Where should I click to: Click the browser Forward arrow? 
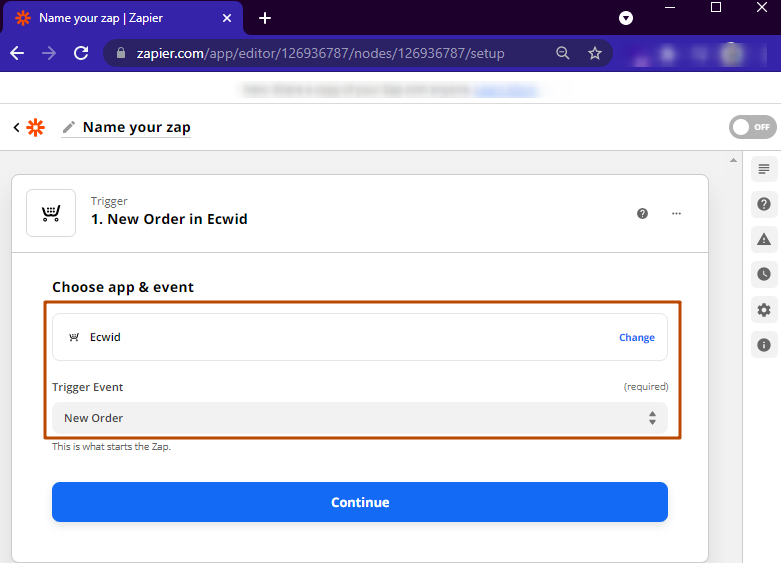point(49,53)
